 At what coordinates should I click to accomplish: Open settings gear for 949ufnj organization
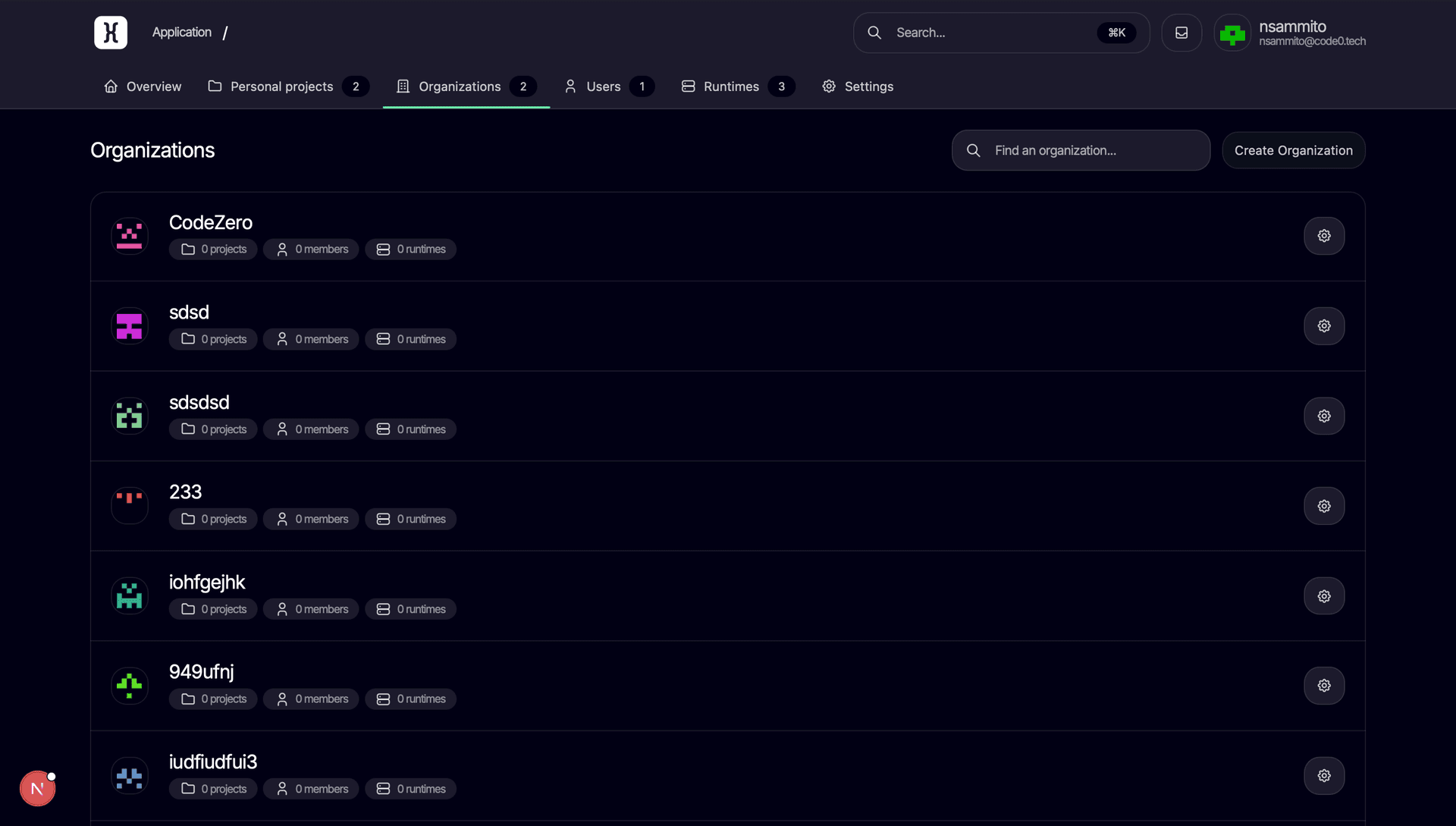click(1323, 686)
